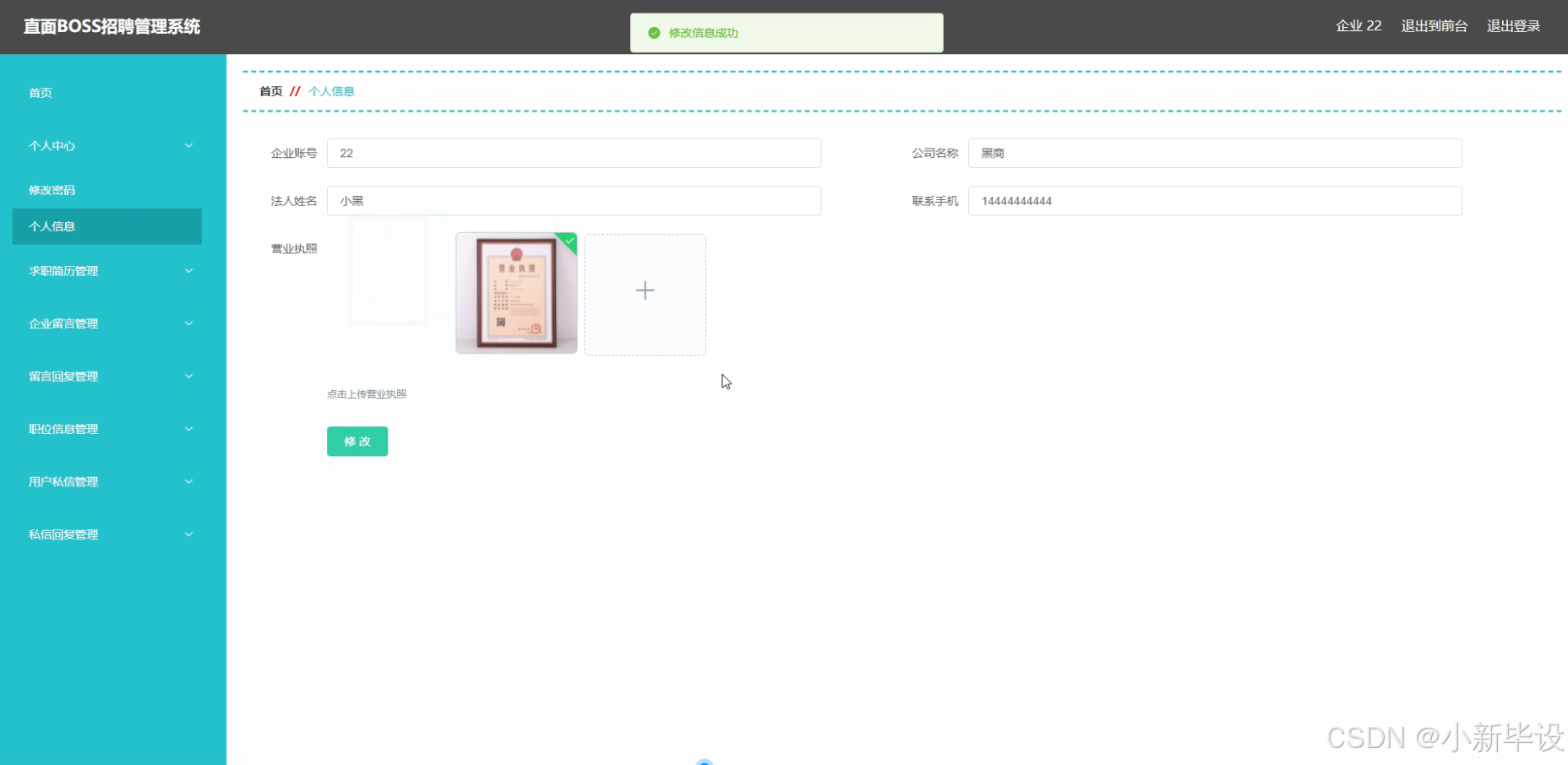Expand the 个人中心 sidebar section
This screenshot has height=765, width=1568.
[106, 145]
